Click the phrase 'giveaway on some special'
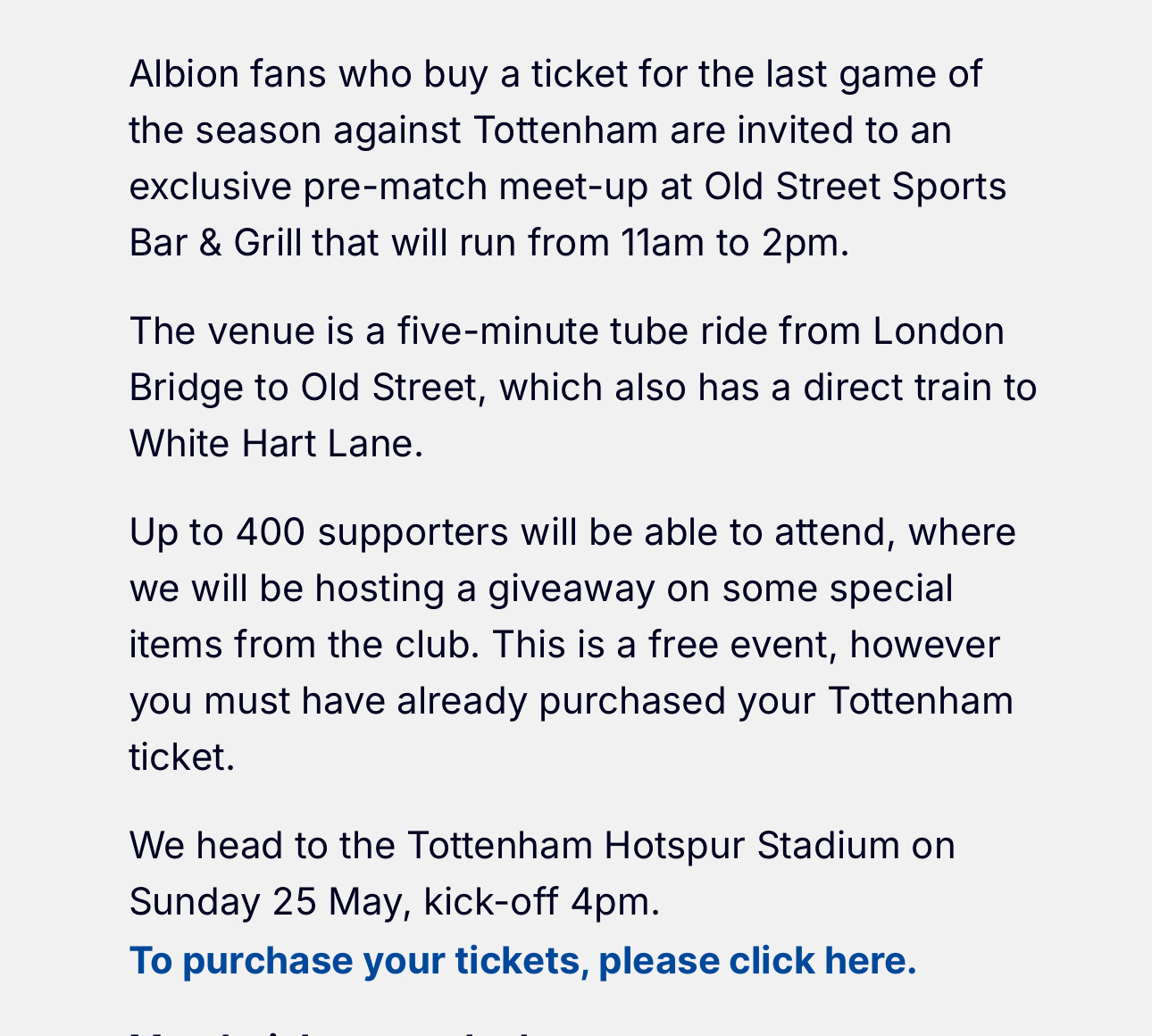 (x=721, y=589)
